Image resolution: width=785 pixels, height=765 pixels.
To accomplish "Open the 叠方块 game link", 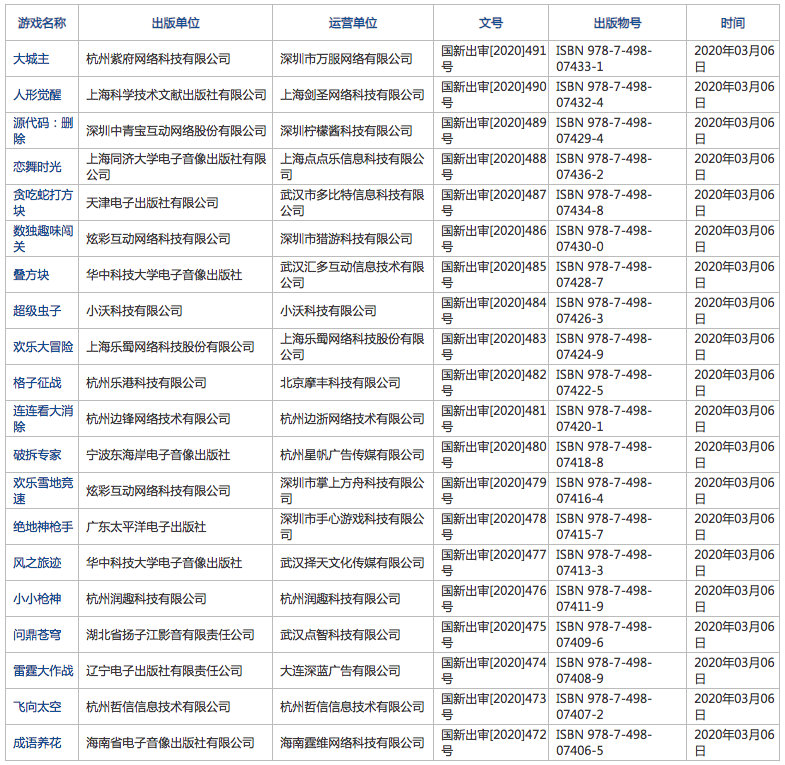I will (x=31, y=275).
